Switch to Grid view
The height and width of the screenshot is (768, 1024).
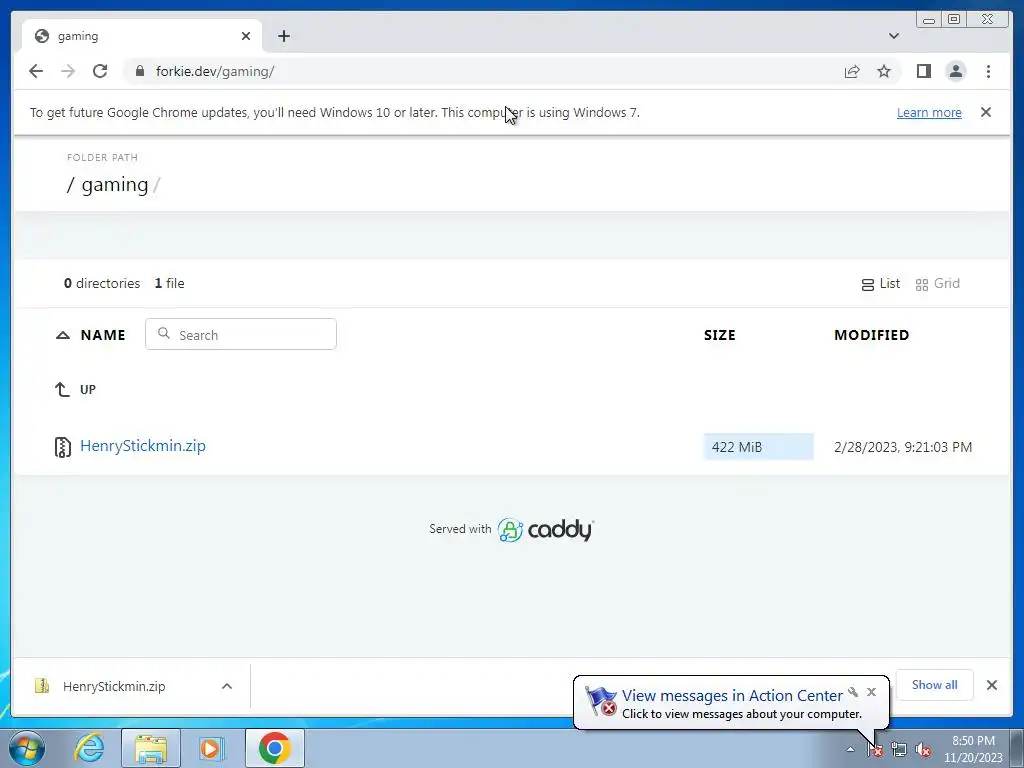[937, 283]
